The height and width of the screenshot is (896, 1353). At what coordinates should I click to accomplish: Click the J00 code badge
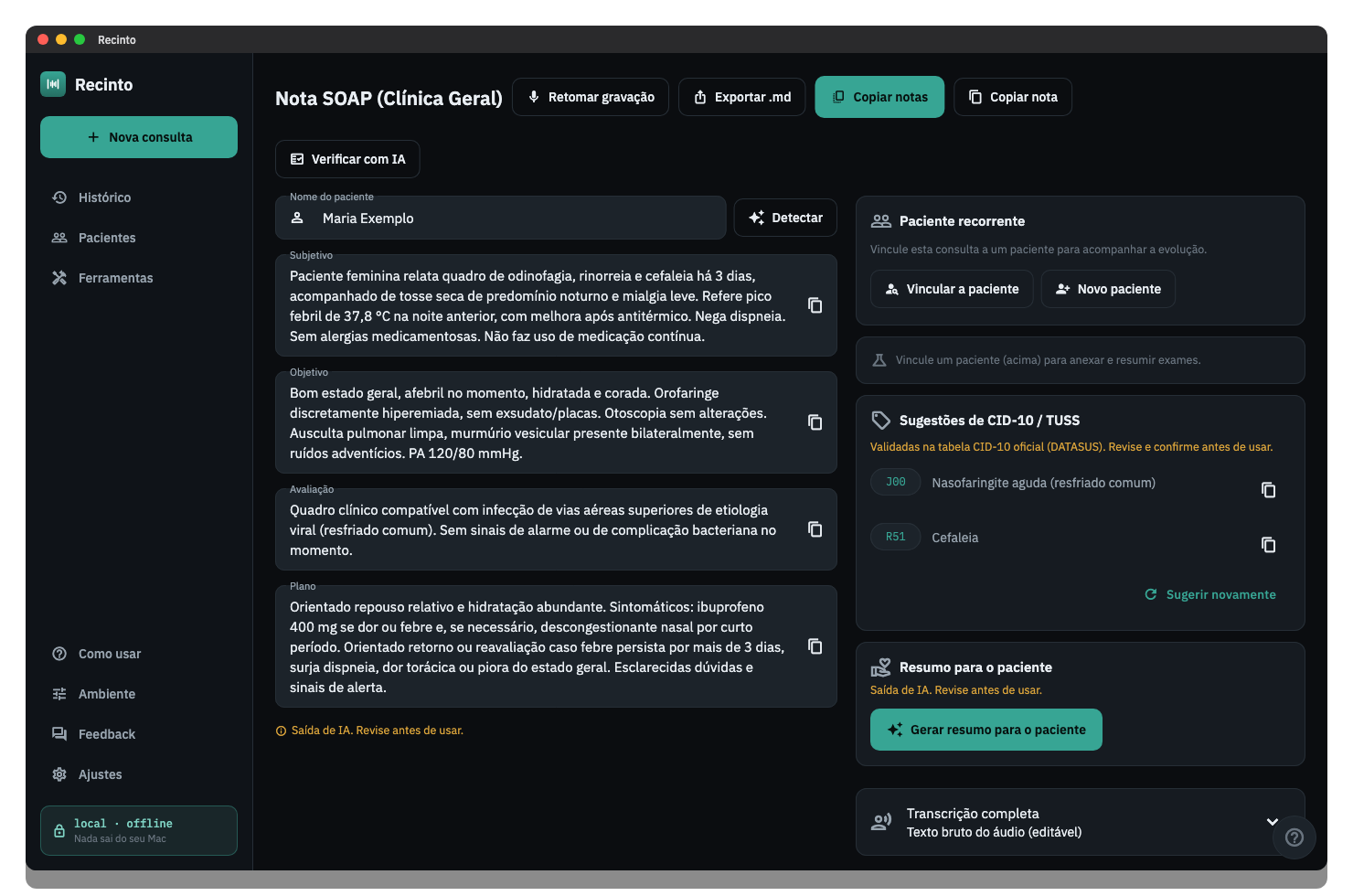point(895,482)
